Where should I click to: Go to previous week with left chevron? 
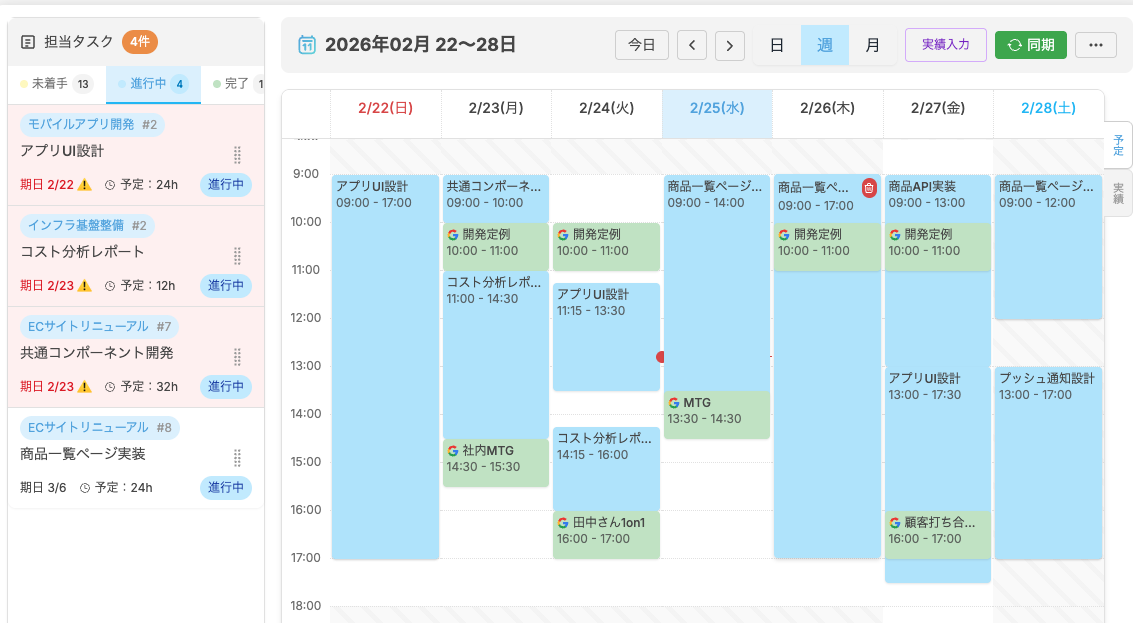pos(692,45)
